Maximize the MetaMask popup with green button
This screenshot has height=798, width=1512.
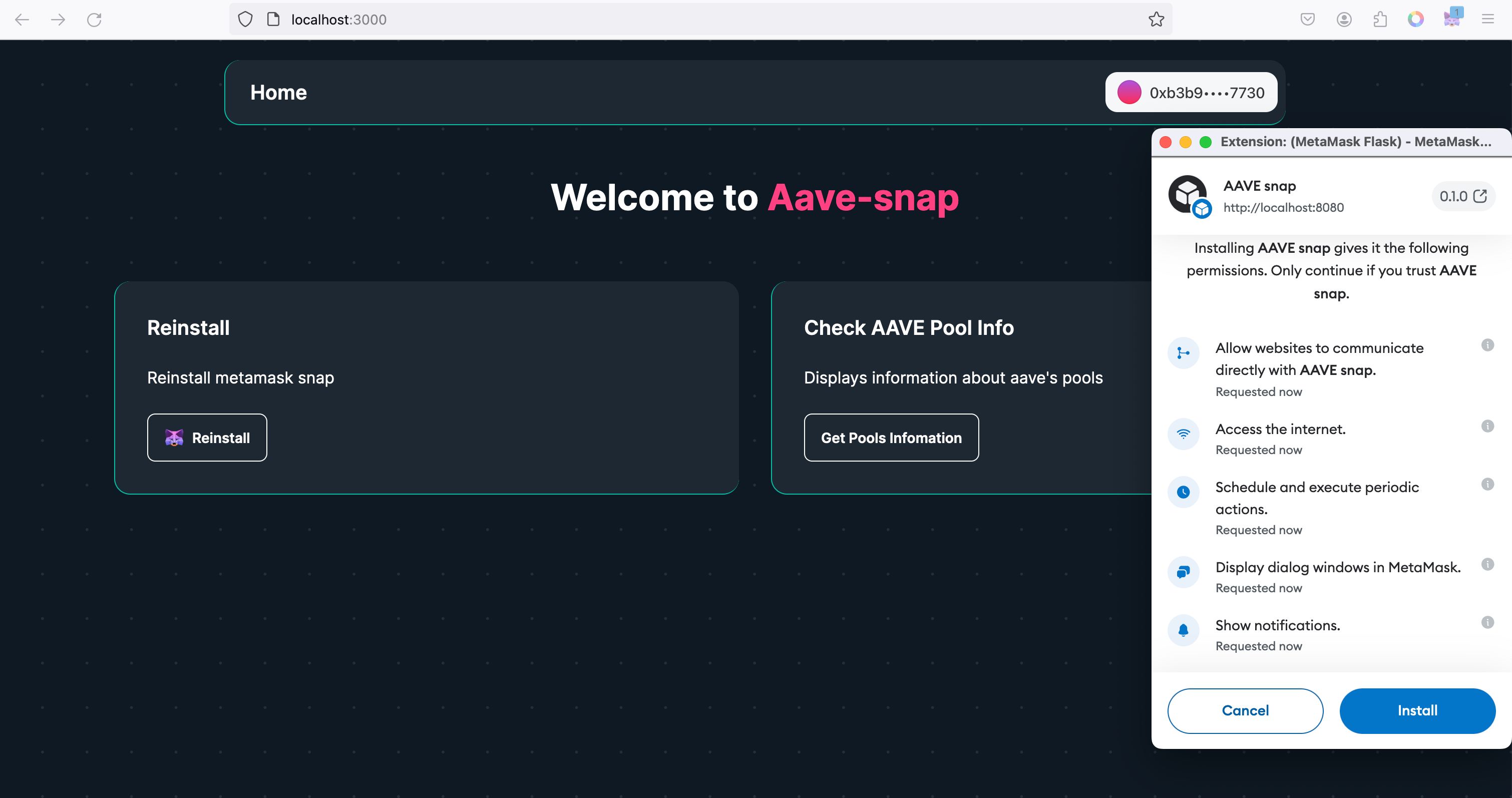pos(1205,142)
